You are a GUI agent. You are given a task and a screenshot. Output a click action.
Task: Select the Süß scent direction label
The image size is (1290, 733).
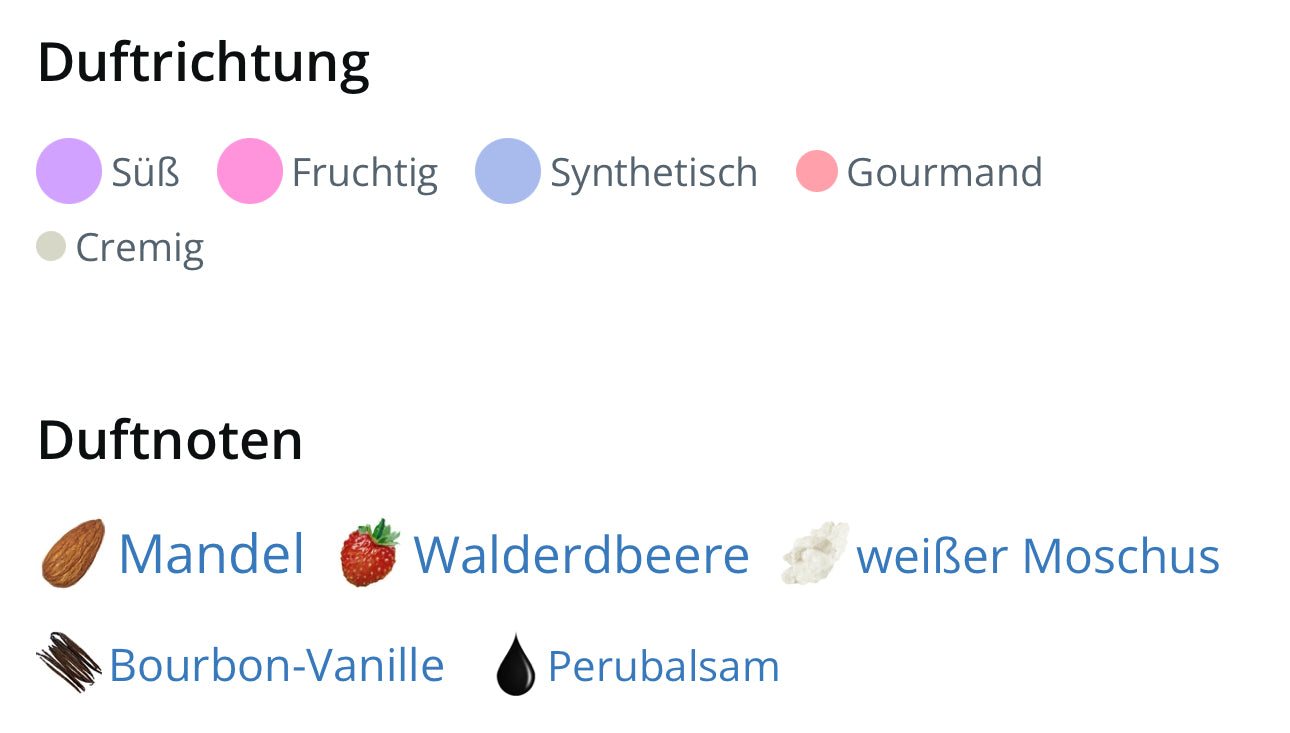coord(145,172)
